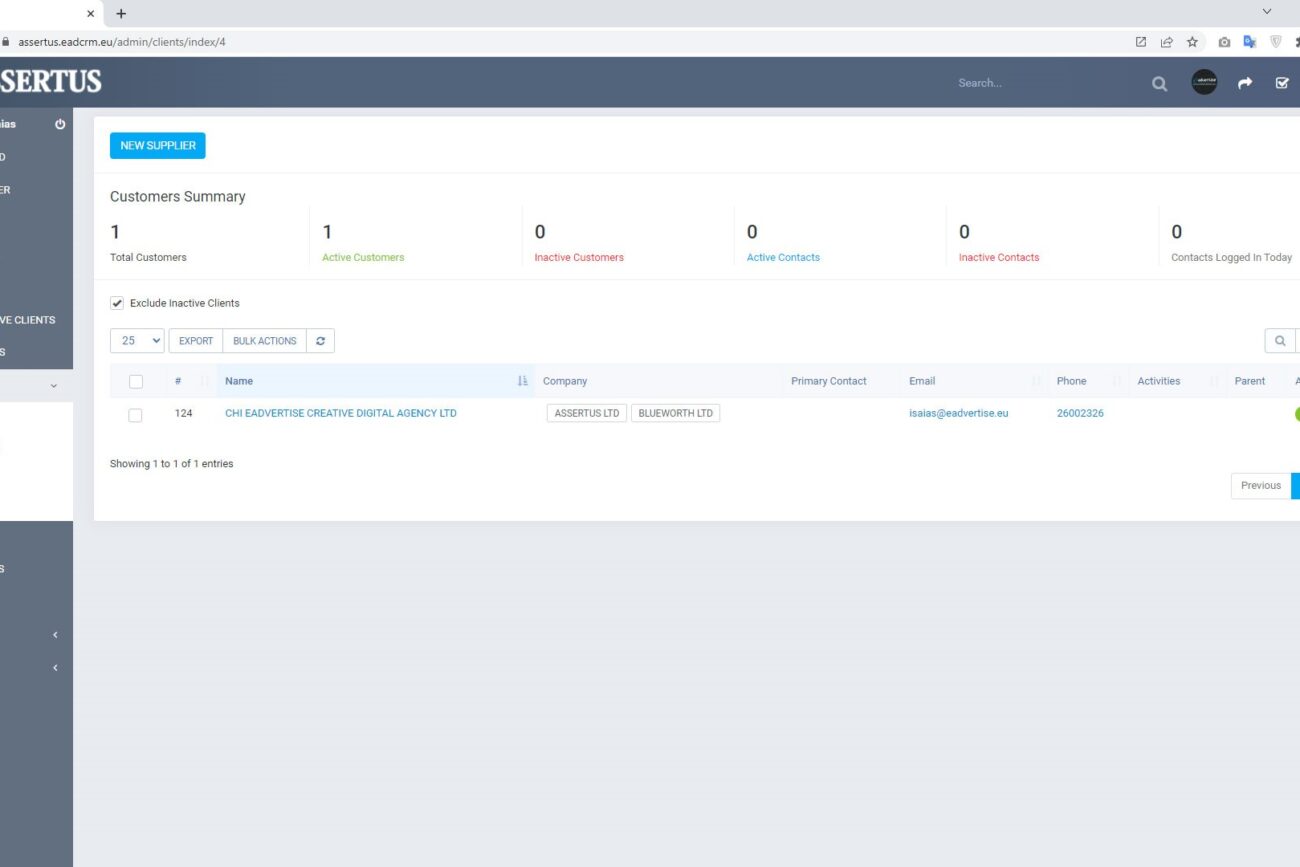Image resolution: width=1300 pixels, height=867 pixels.
Task: Collapse the expanded sidebar menu chevron
Action: (54, 386)
